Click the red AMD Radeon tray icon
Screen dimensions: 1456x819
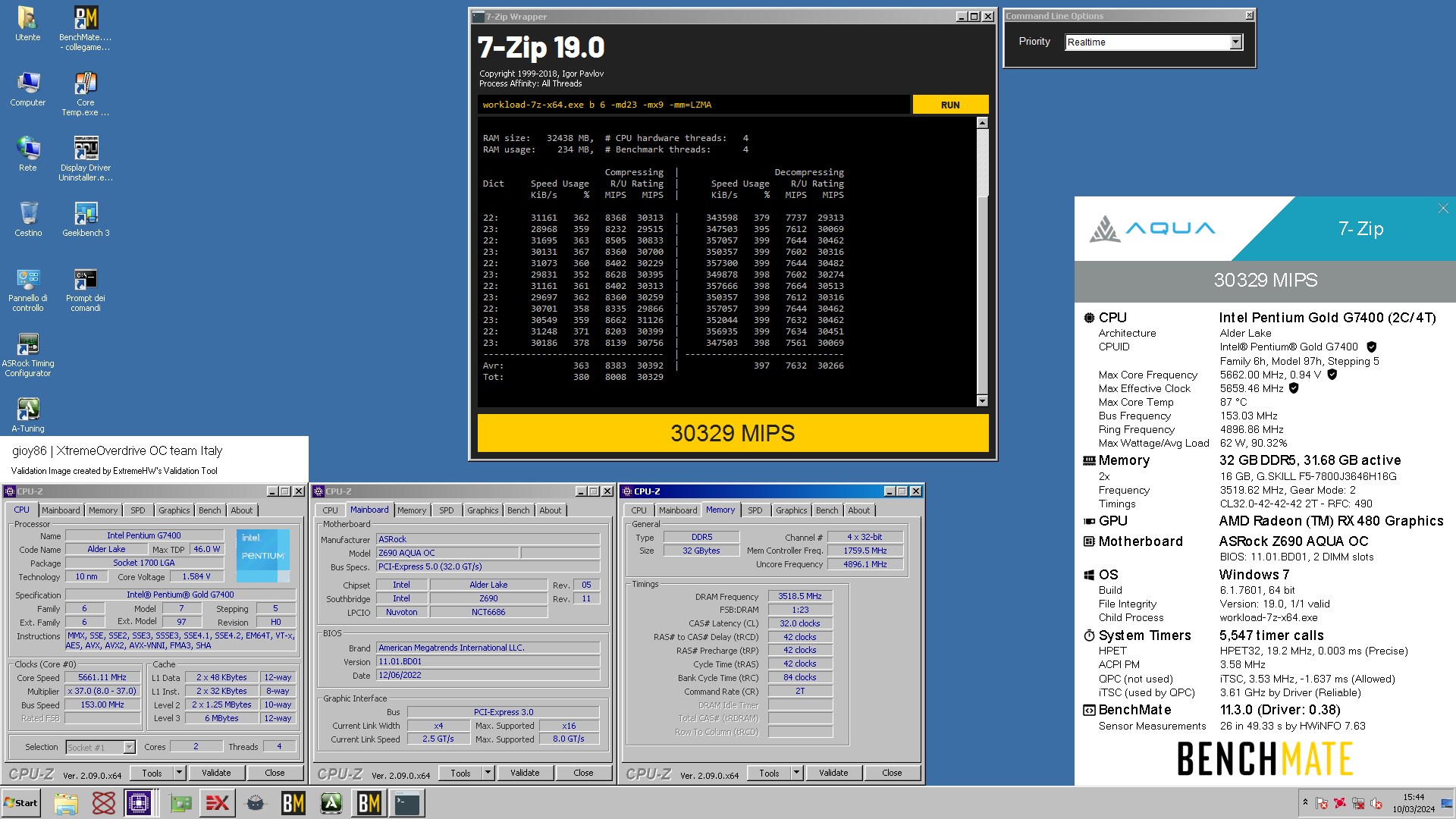1340,803
